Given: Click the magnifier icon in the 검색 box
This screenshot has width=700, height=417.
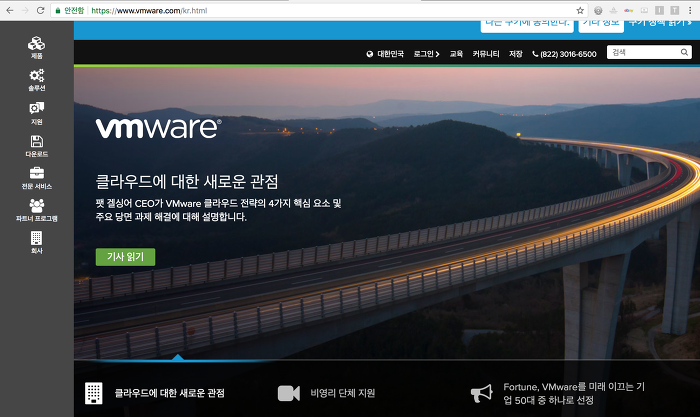Looking at the screenshot, I should (684, 52).
